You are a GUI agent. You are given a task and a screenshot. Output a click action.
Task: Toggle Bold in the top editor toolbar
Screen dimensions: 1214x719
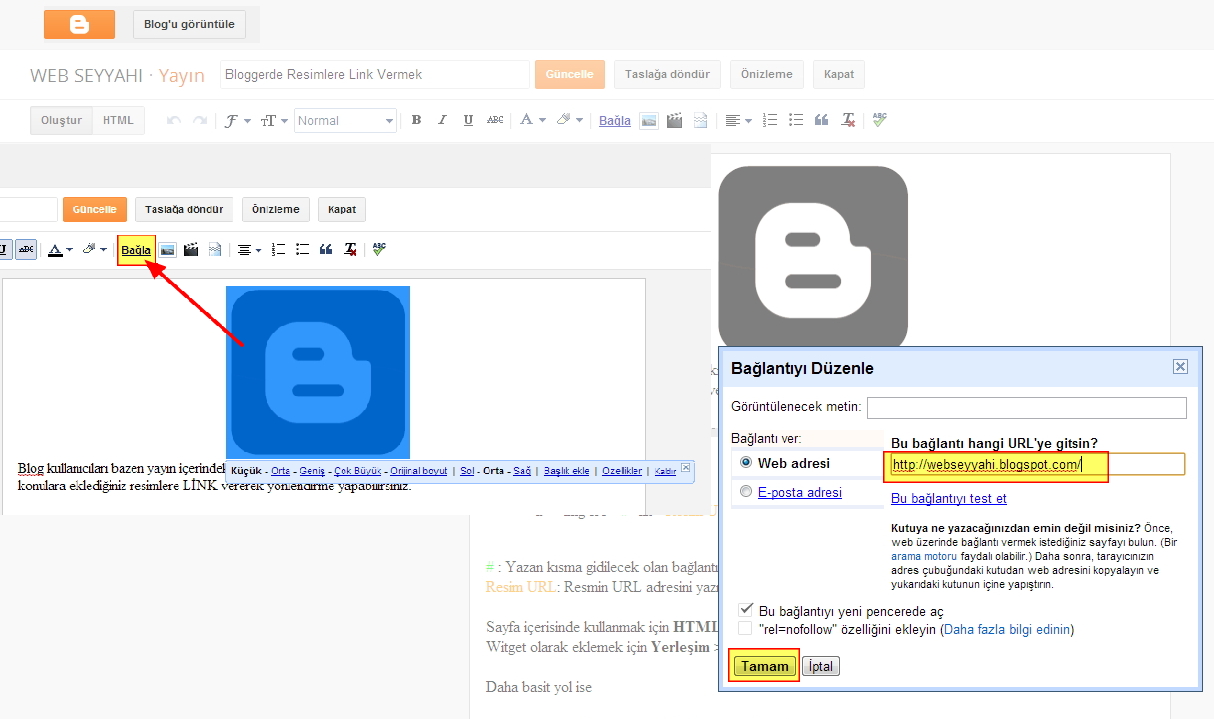[x=416, y=120]
